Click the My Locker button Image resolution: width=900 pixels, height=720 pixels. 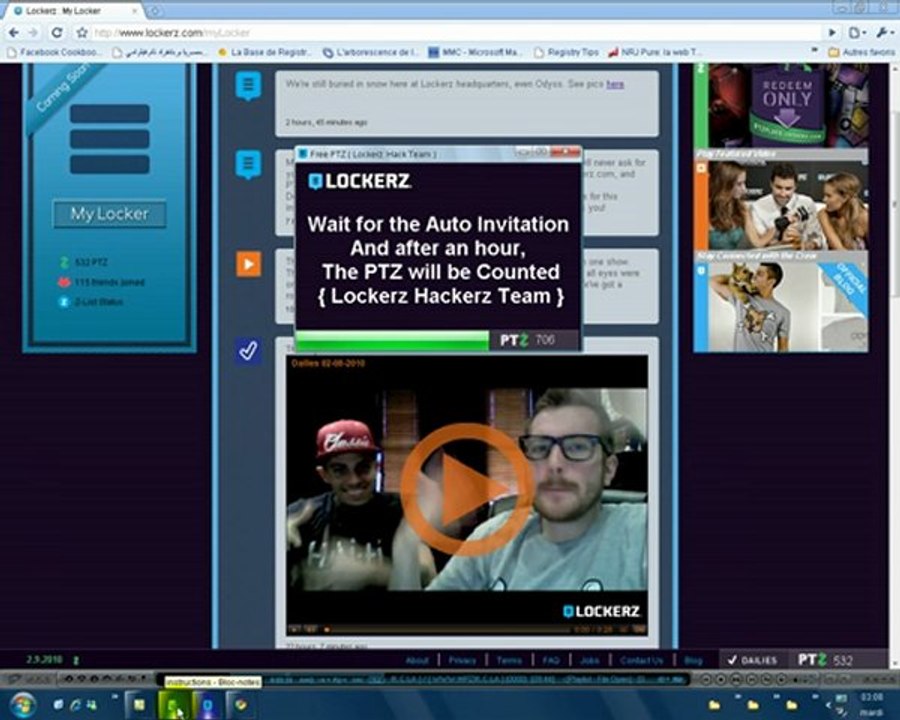point(110,214)
